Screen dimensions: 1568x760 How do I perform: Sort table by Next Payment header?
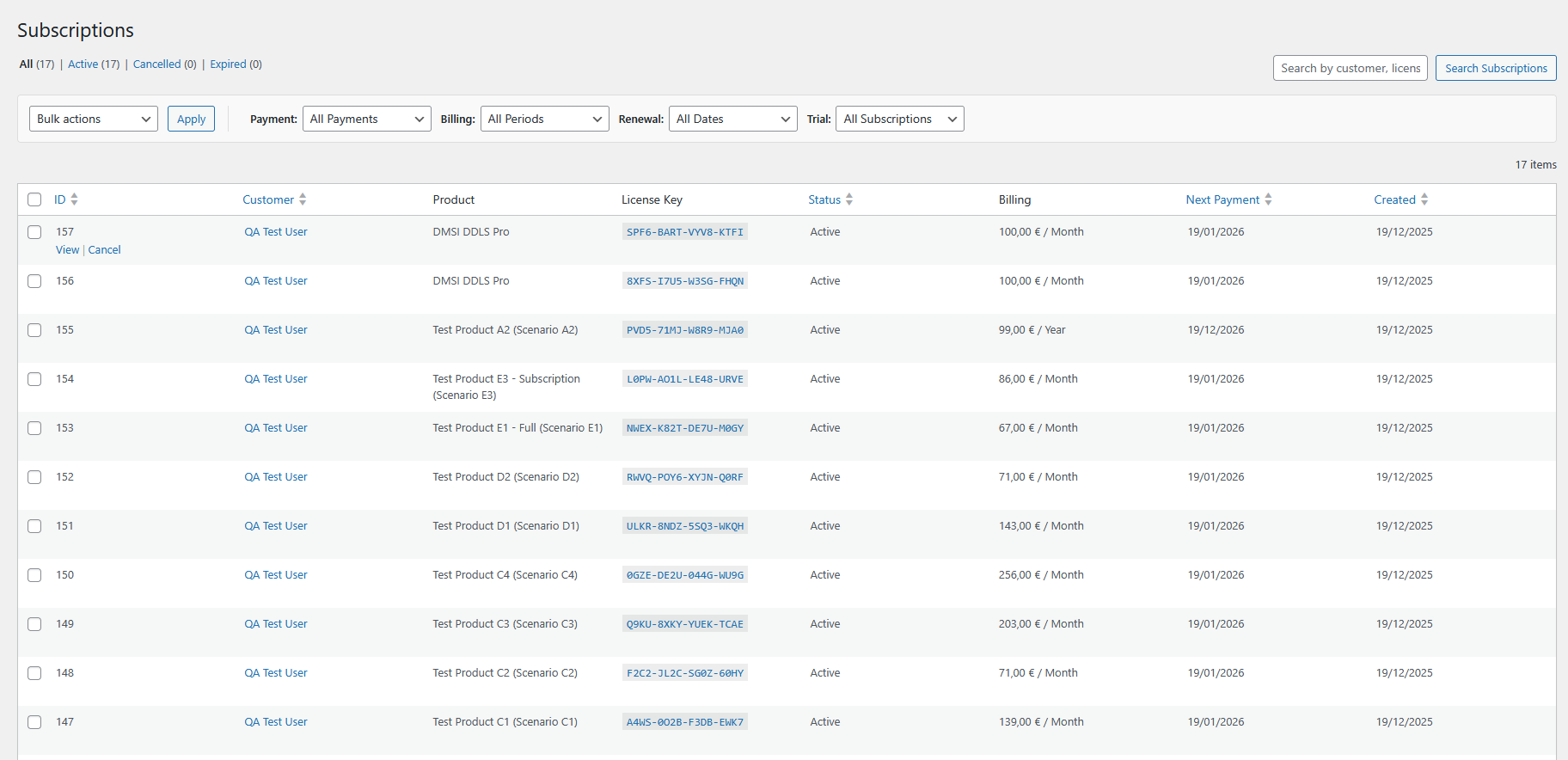coord(1222,199)
